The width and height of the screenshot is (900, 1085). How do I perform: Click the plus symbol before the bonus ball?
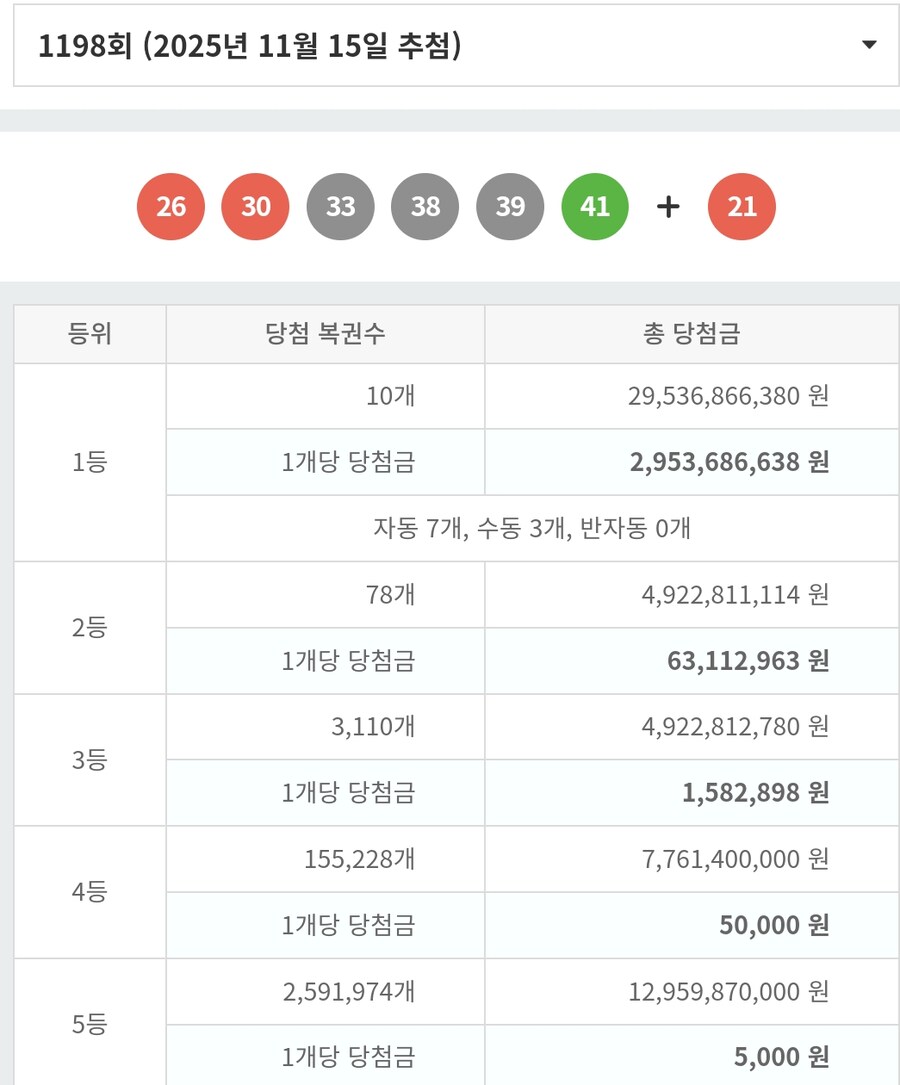666,206
